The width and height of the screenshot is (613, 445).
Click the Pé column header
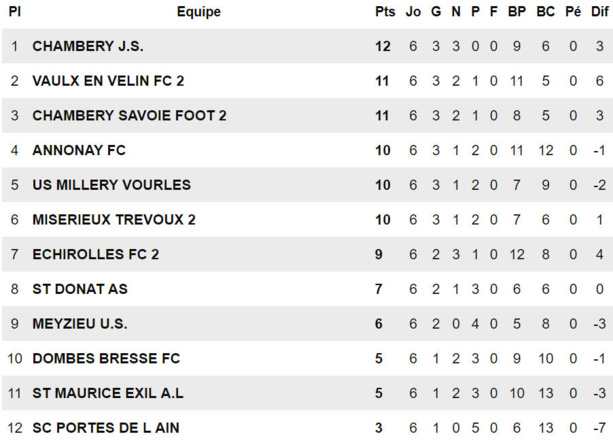pos(573,12)
